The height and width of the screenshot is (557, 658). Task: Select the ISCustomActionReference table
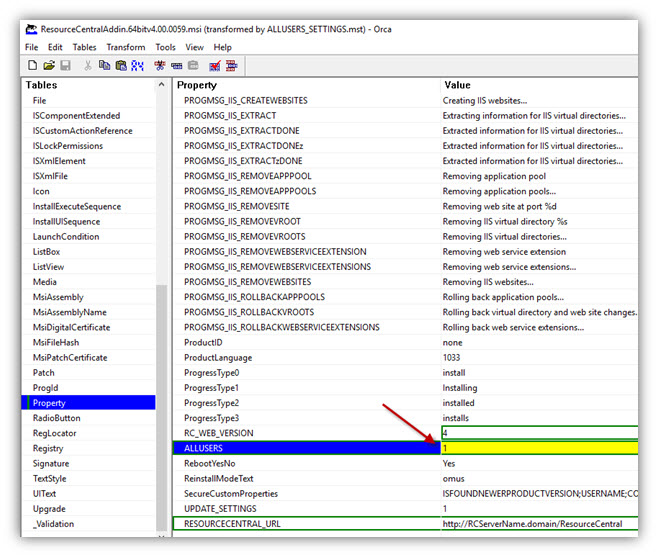pos(83,131)
